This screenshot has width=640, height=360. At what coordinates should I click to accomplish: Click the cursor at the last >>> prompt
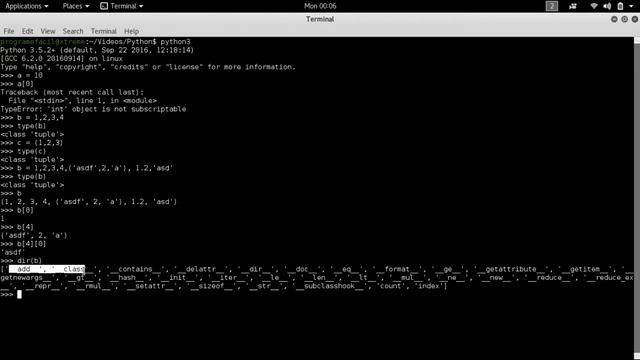pos(19,295)
